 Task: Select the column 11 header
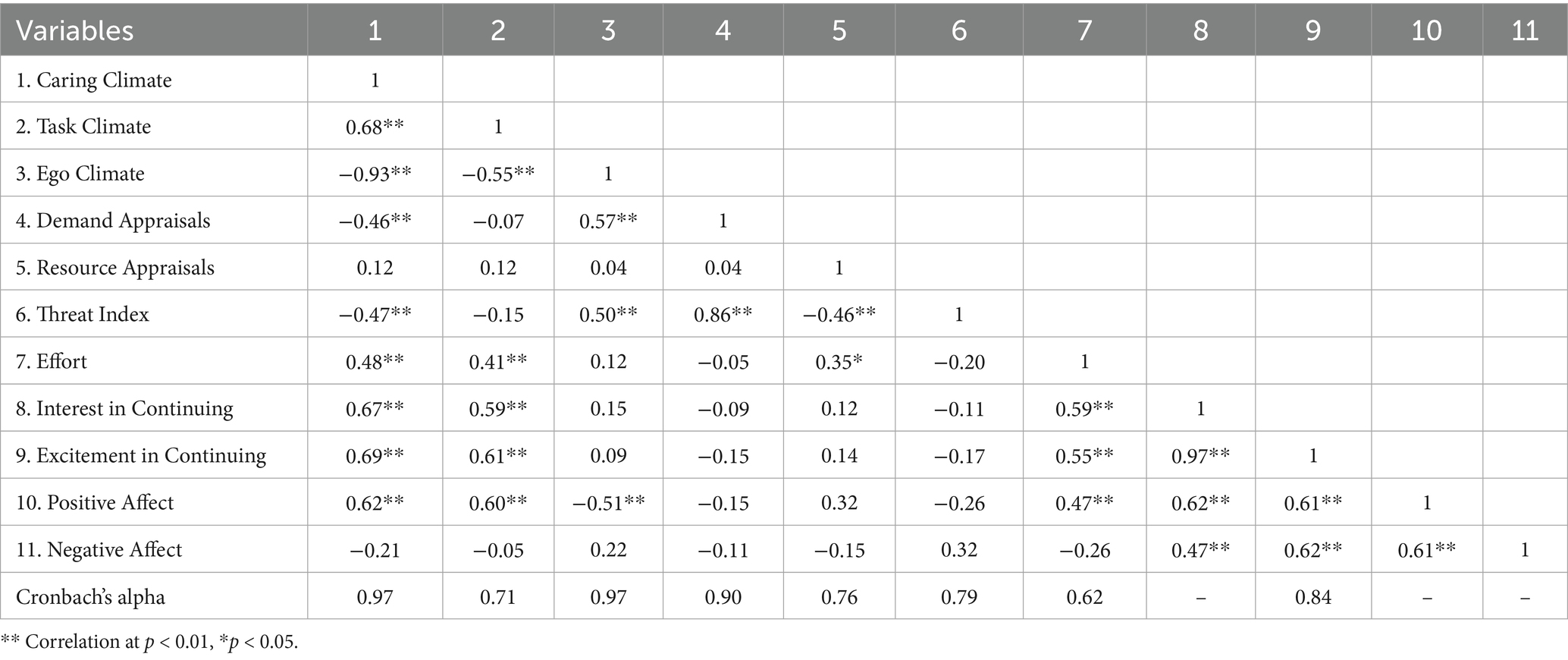1524,30
